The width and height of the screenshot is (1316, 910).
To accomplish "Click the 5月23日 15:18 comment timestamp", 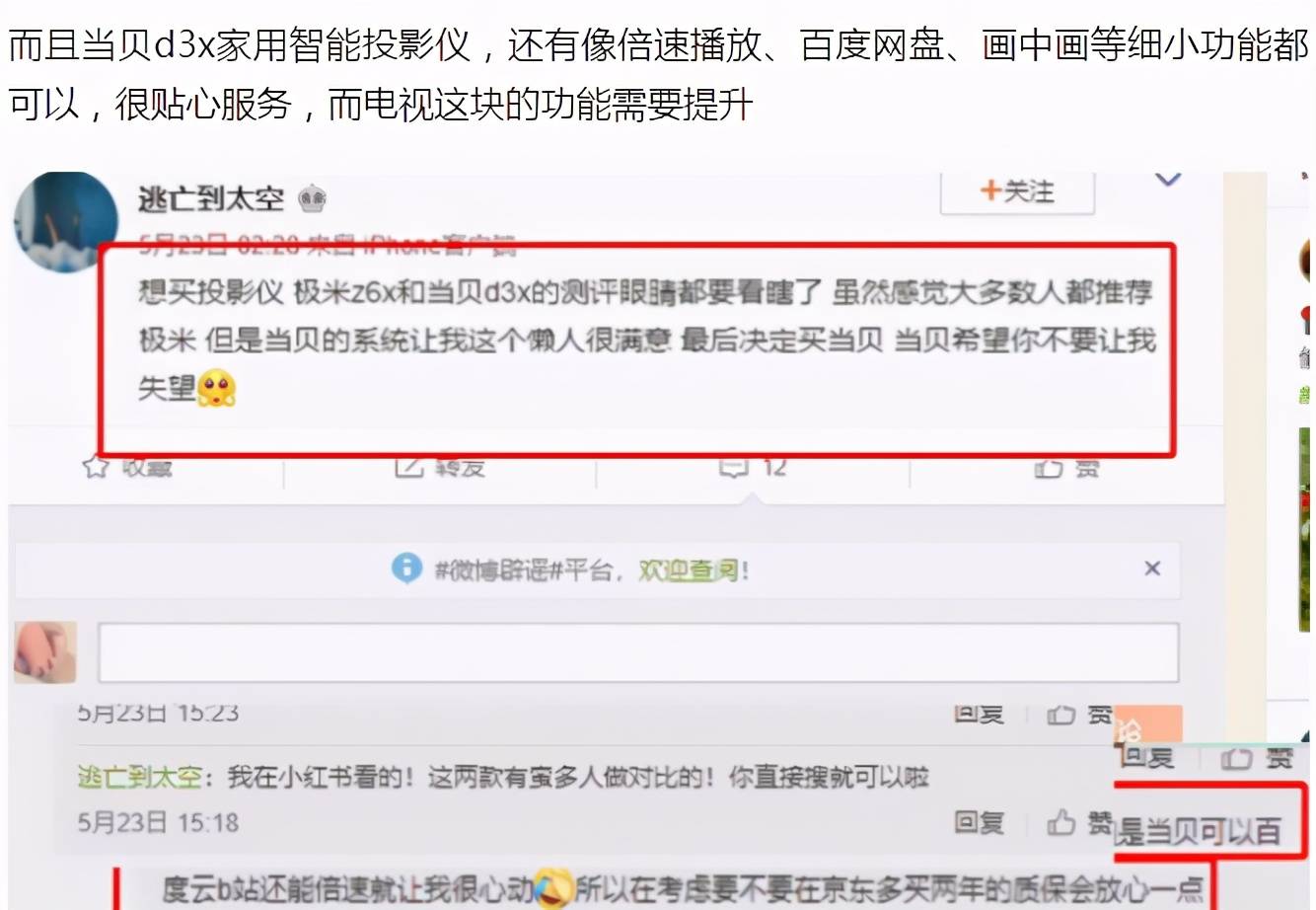I will point(158,822).
